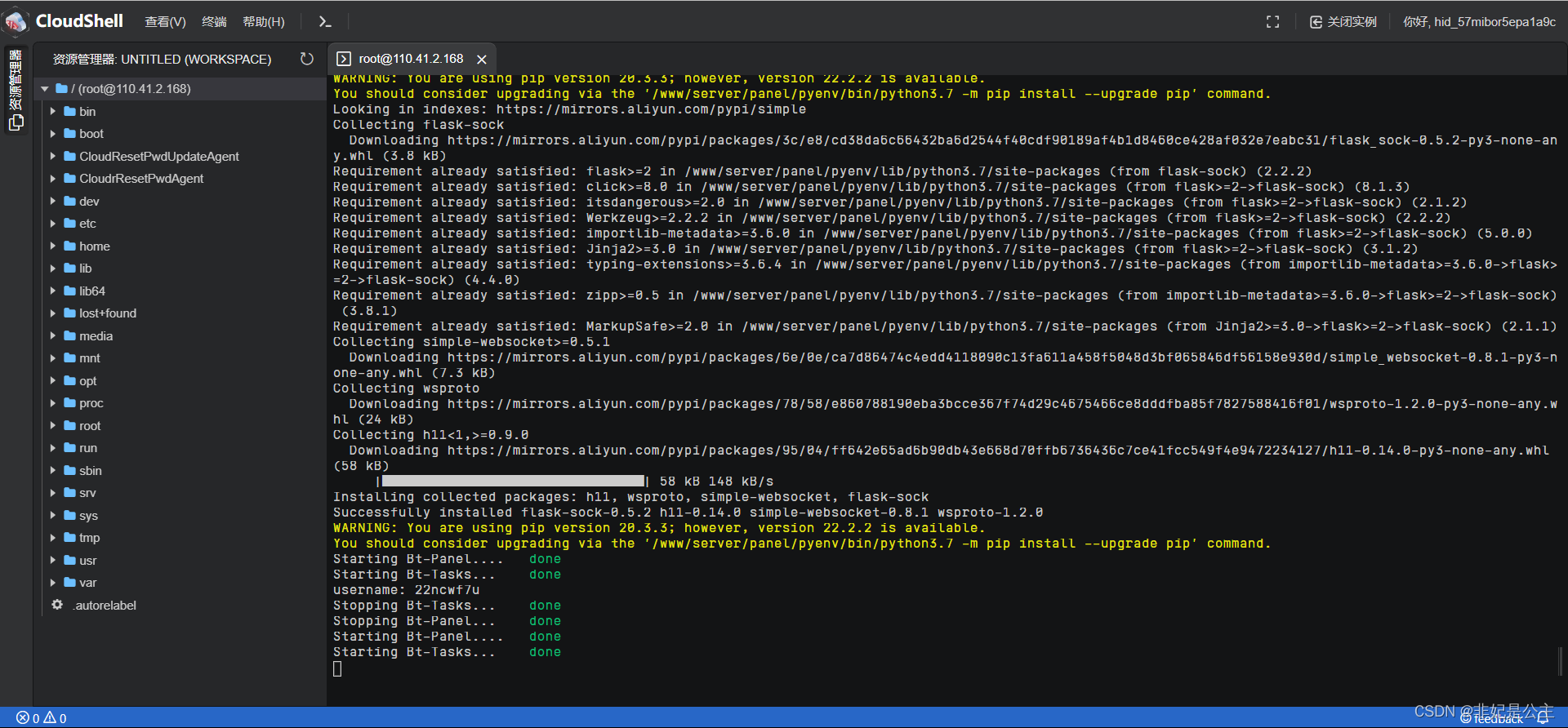Select the usr folder icon
Viewport: 1568px width, 728px height.
click(70, 560)
